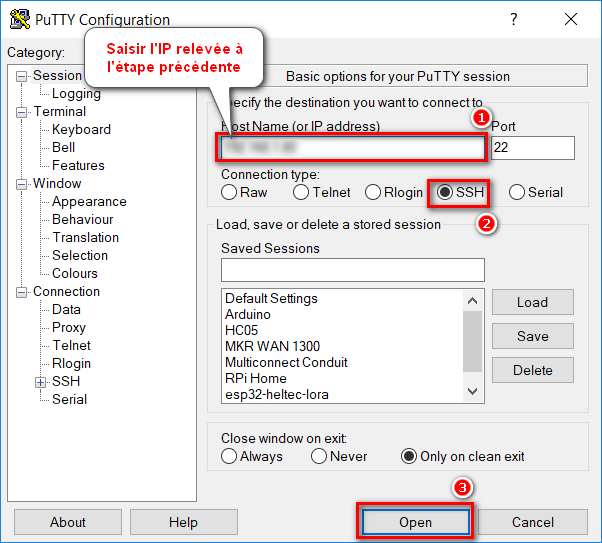Collapse the Window tree node

[x=22, y=184]
